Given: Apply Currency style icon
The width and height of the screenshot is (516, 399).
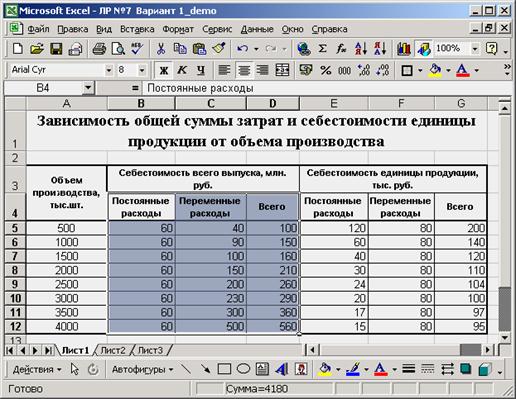Looking at the screenshot, I should pyautogui.click(x=306, y=70).
